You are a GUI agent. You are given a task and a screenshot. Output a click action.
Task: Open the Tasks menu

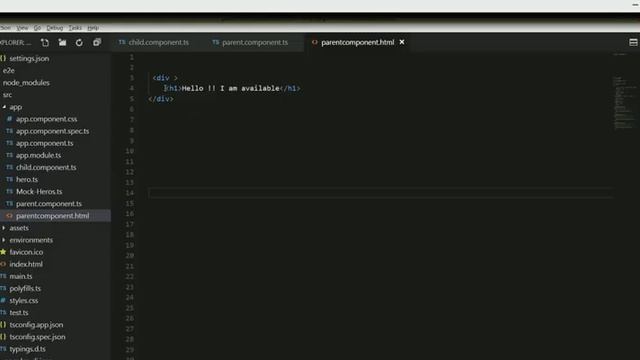pos(75,28)
